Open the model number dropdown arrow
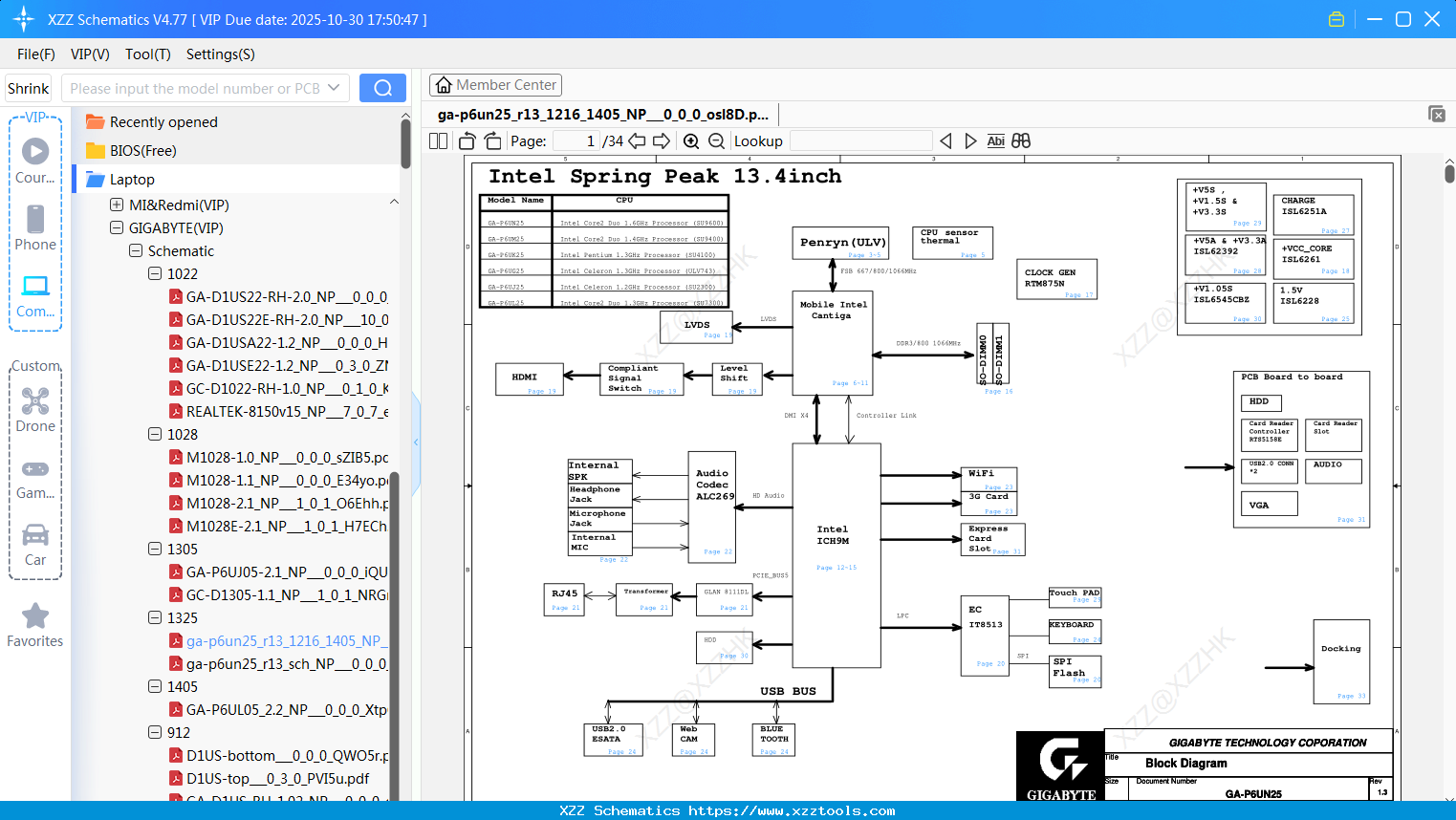1456x820 pixels. pyautogui.click(x=334, y=88)
